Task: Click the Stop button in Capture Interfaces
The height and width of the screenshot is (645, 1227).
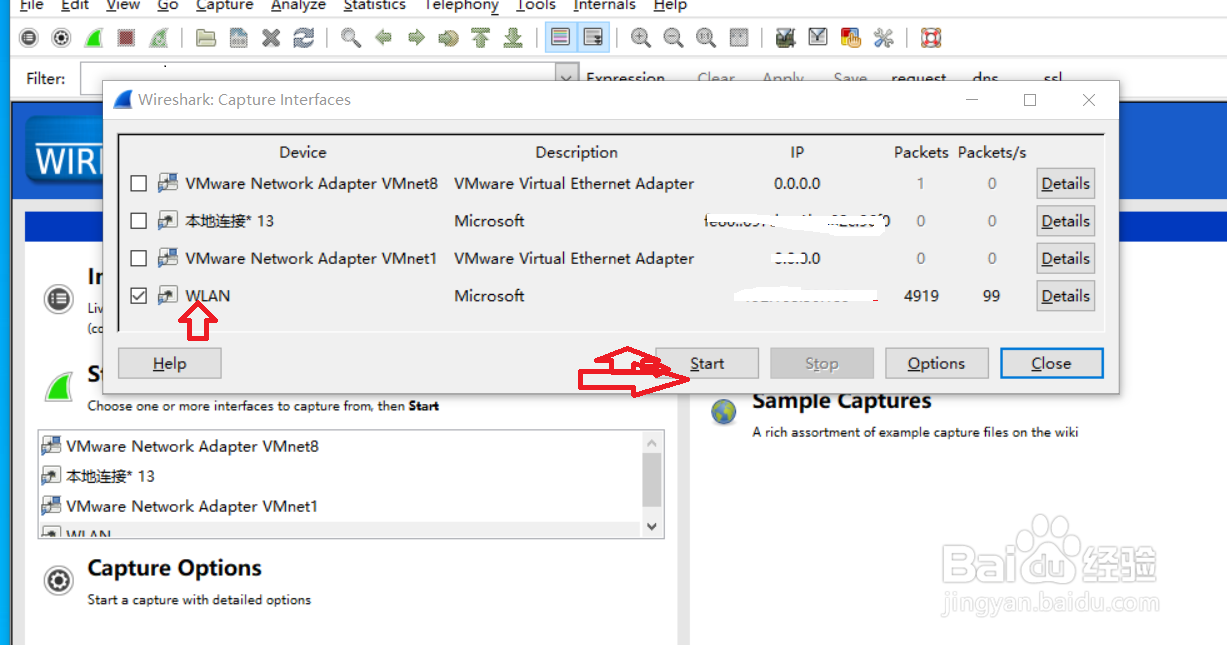Action: click(x=822, y=363)
